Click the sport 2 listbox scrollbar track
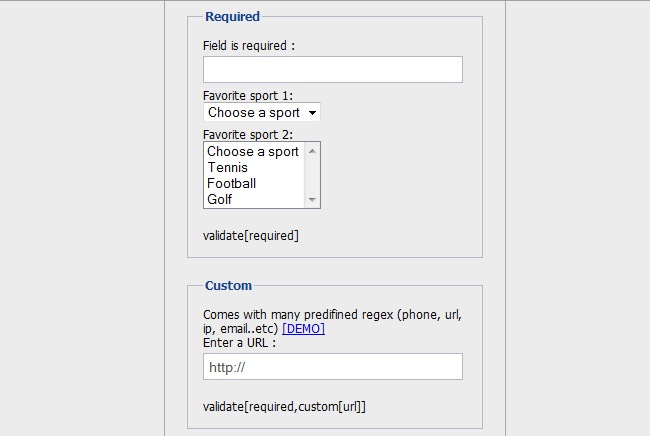 click(313, 176)
